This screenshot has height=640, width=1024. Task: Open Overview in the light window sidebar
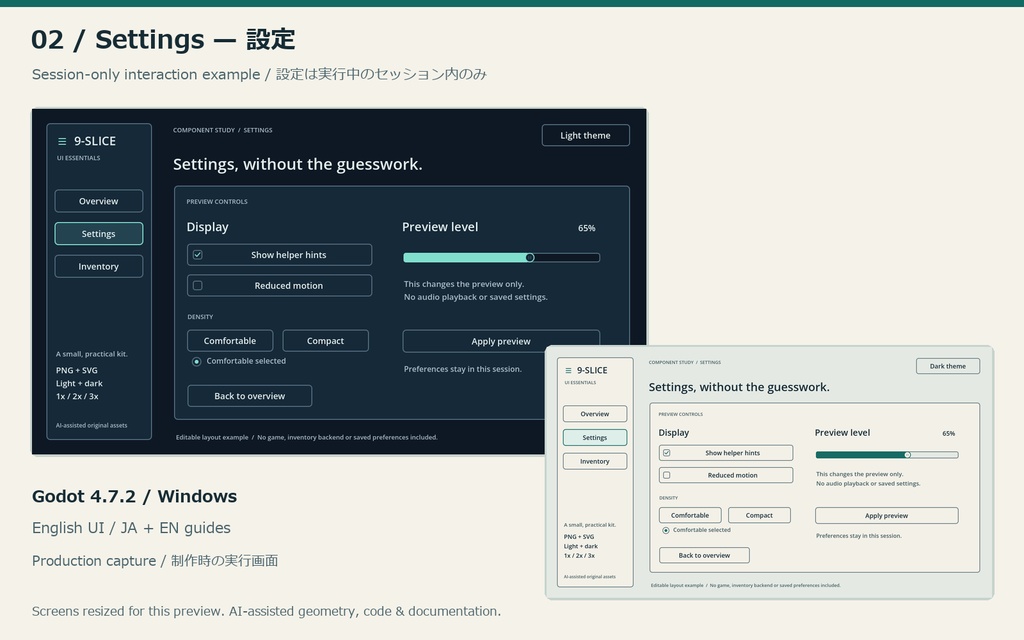click(595, 414)
